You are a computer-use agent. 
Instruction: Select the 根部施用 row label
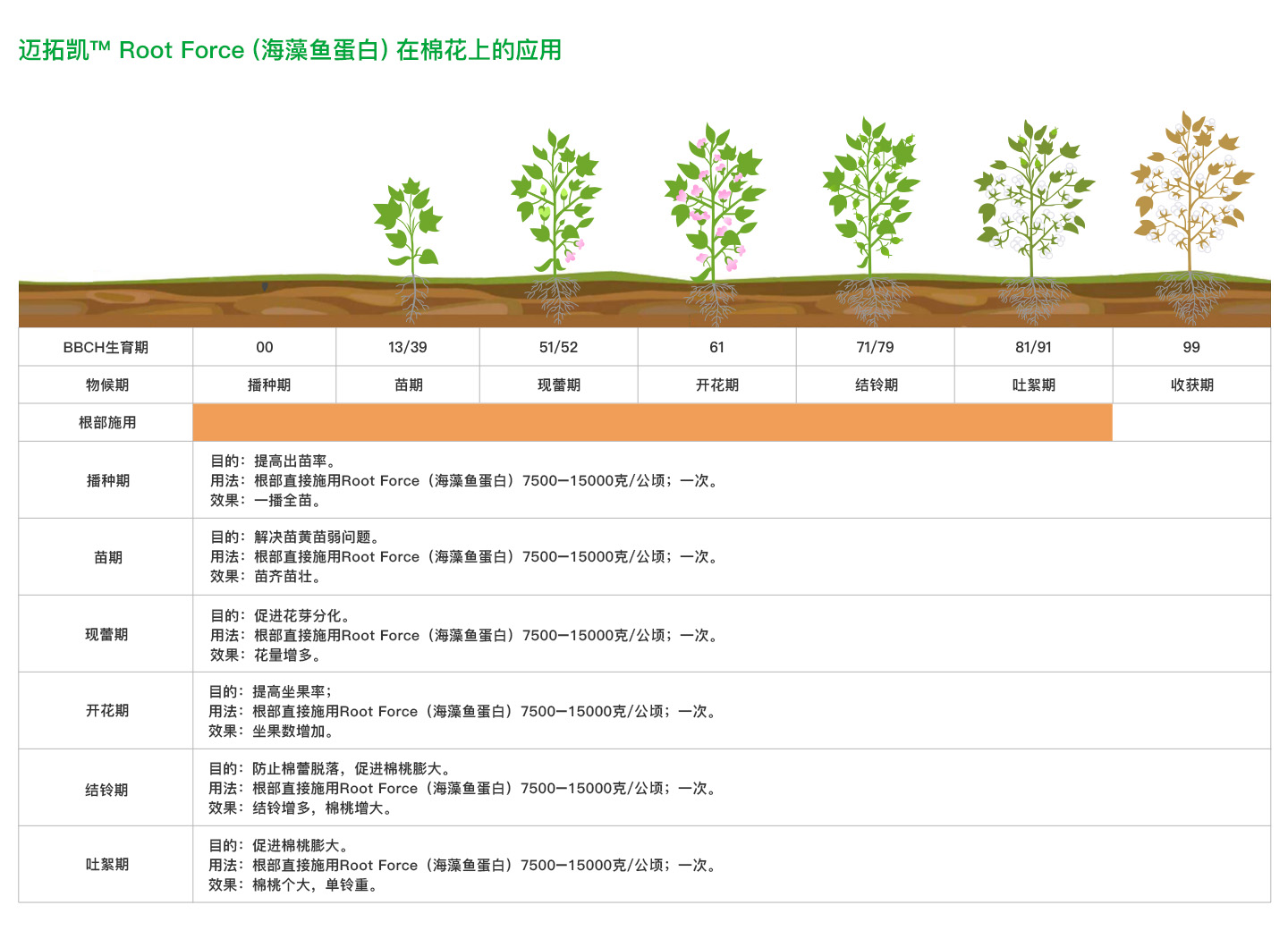tap(107, 422)
